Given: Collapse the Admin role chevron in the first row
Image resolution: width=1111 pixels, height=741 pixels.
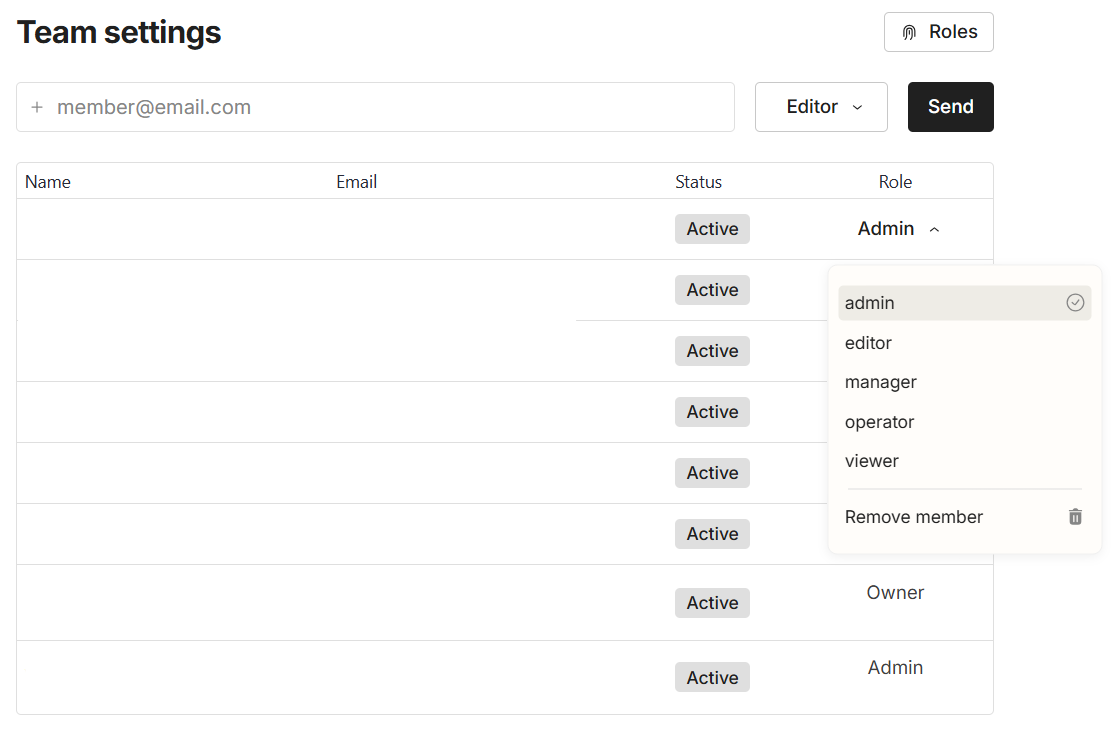Looking at the screenshot, I should click(935, 229).
